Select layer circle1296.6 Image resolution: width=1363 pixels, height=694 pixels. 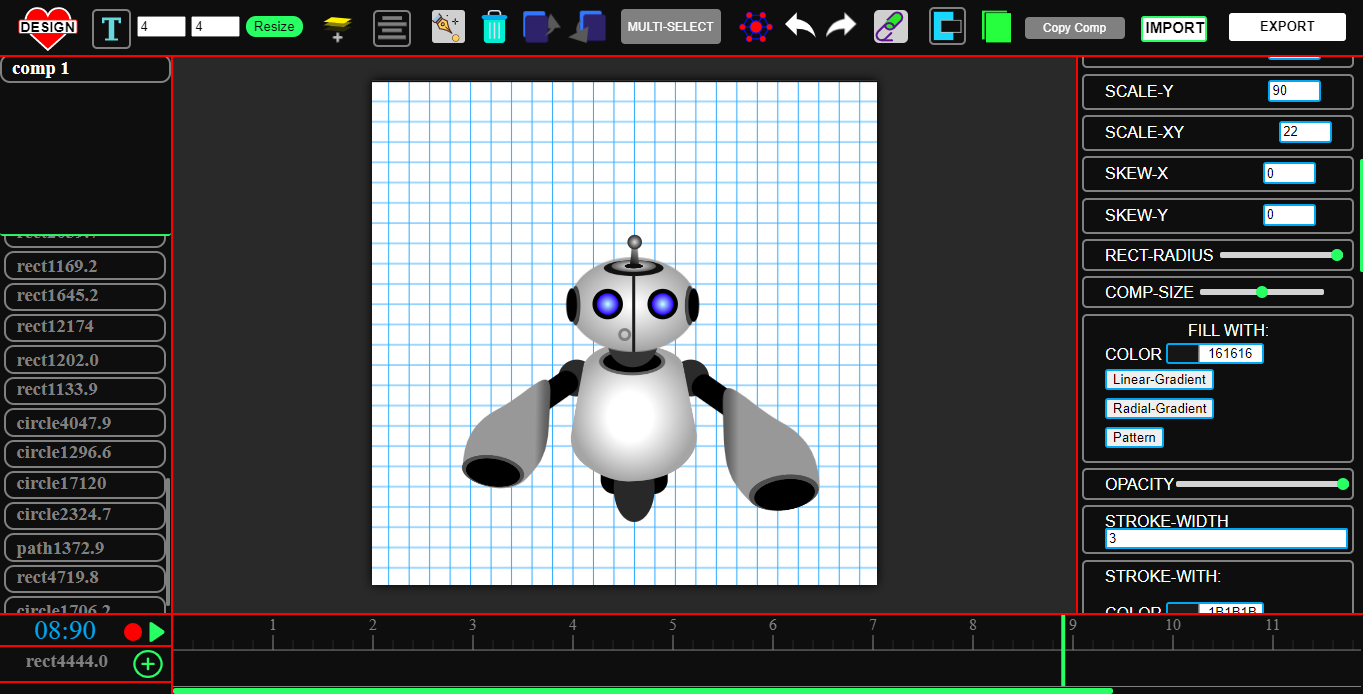click(x=85, y=453)
